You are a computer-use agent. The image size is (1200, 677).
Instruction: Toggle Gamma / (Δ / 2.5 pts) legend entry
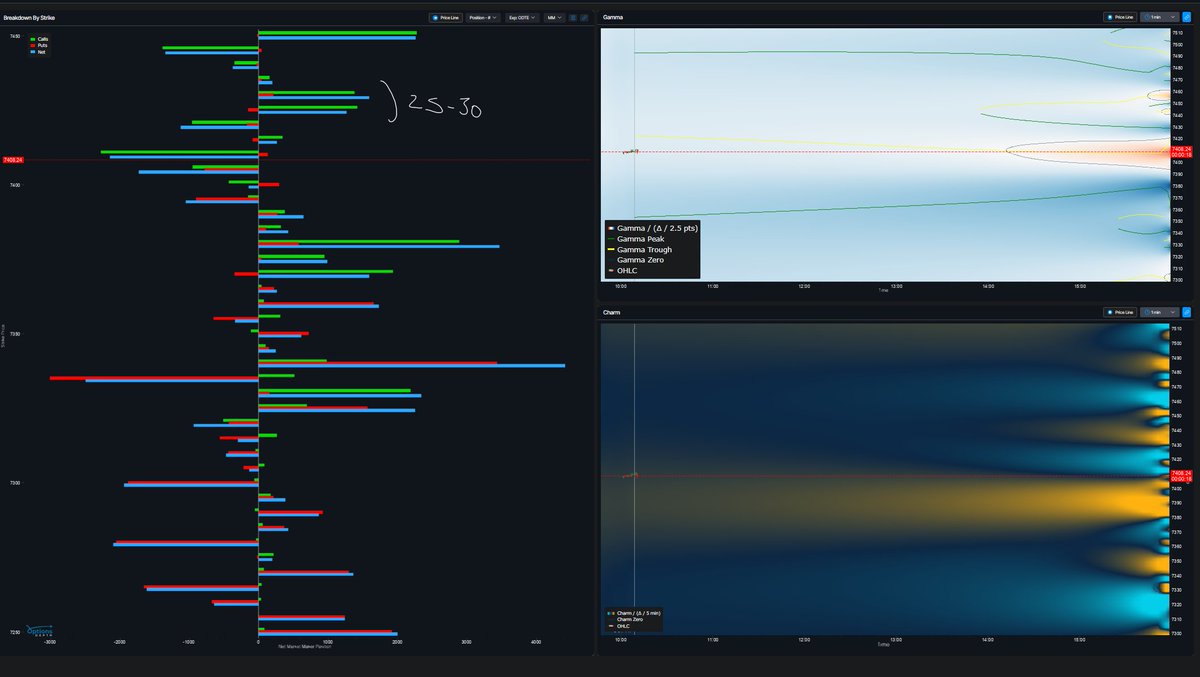click(x=652, y=228)
